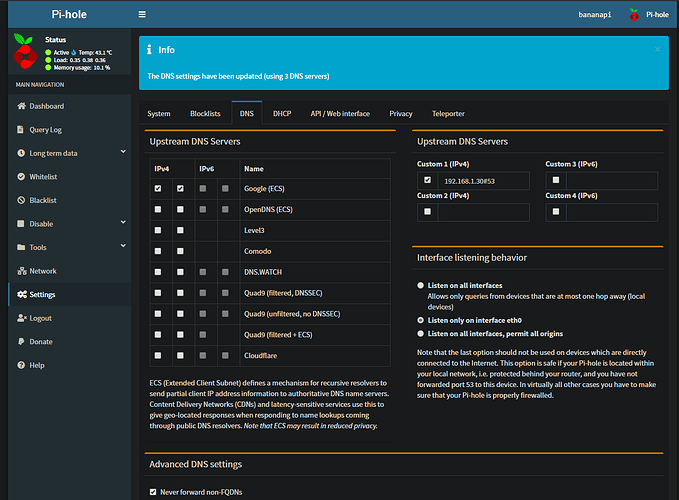This screenshot has height=500, width=679.
Task: Click the Blacklist ban icon
Action: coord(21,200)
